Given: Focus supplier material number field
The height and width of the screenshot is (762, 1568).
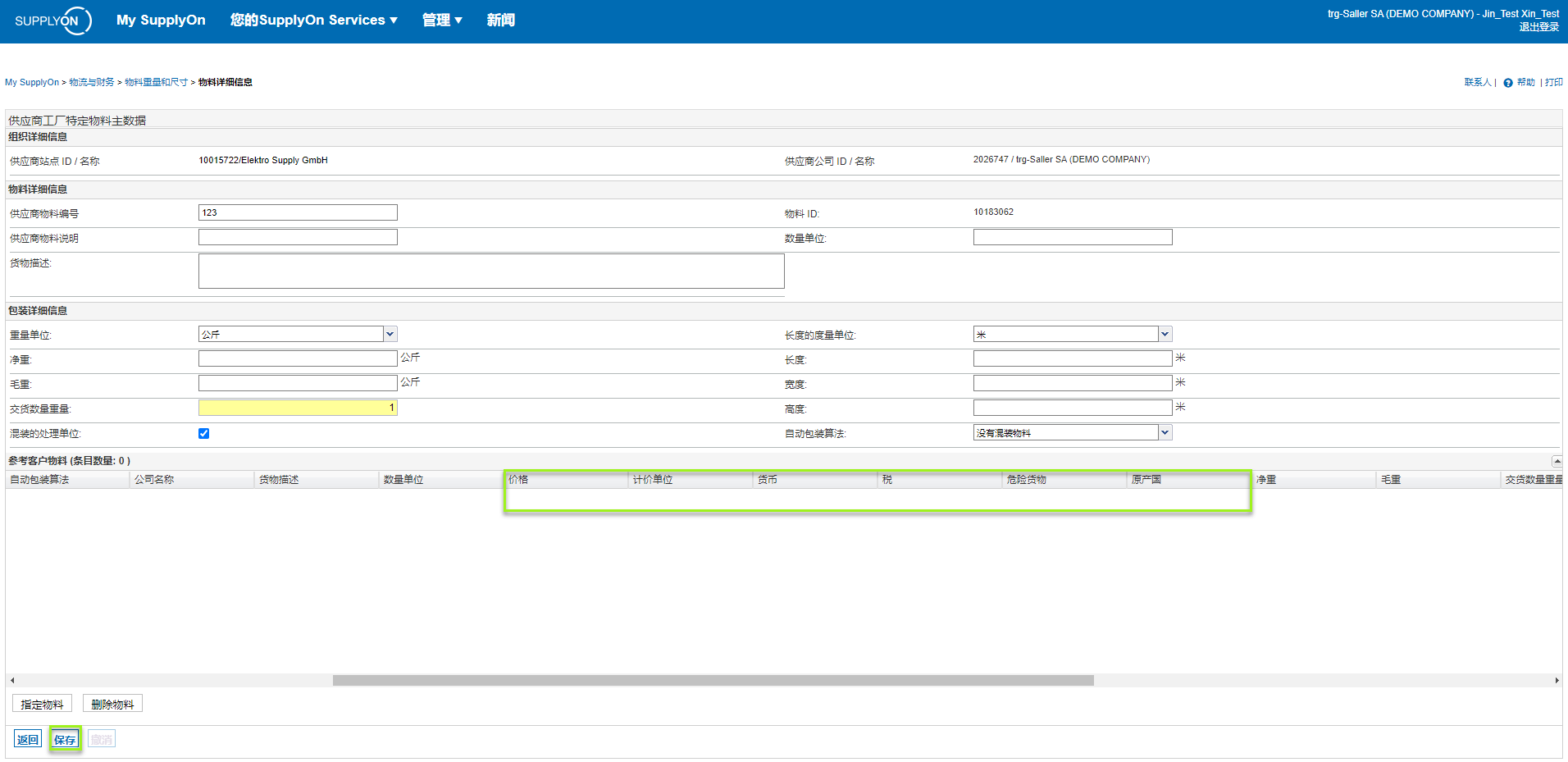Looking at the screenshot, I should click(x=298, y=212).
